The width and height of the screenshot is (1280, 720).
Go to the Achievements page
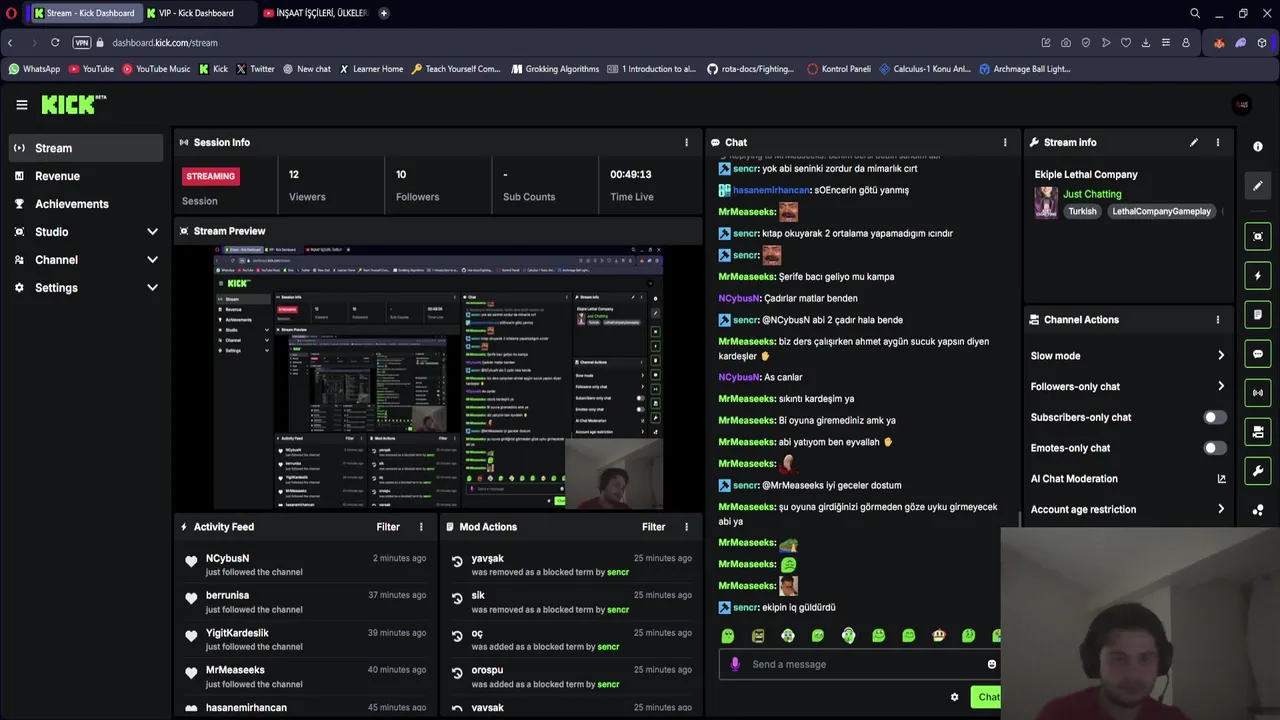tap(86, 204)
